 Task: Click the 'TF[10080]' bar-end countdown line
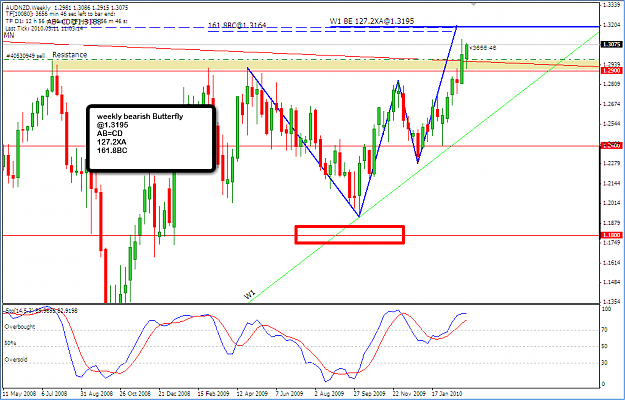(61, 14)
